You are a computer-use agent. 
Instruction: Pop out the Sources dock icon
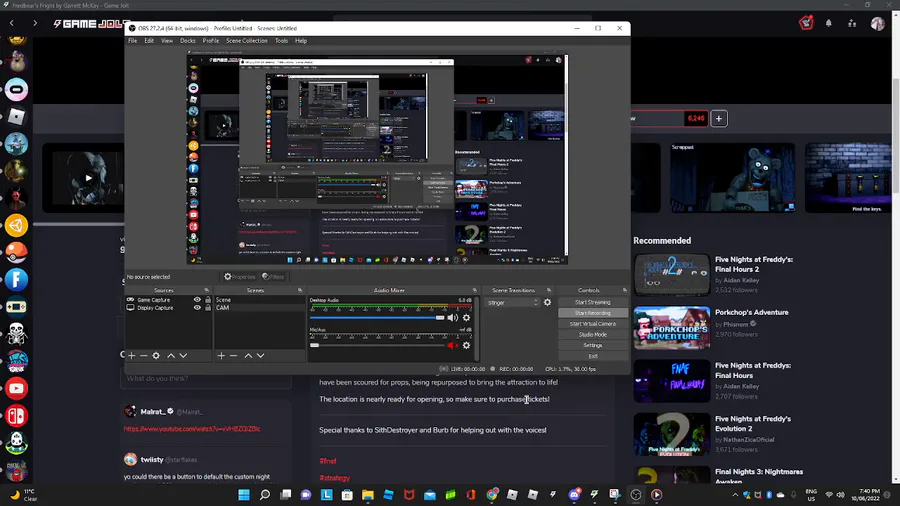[x=207, y=290]
